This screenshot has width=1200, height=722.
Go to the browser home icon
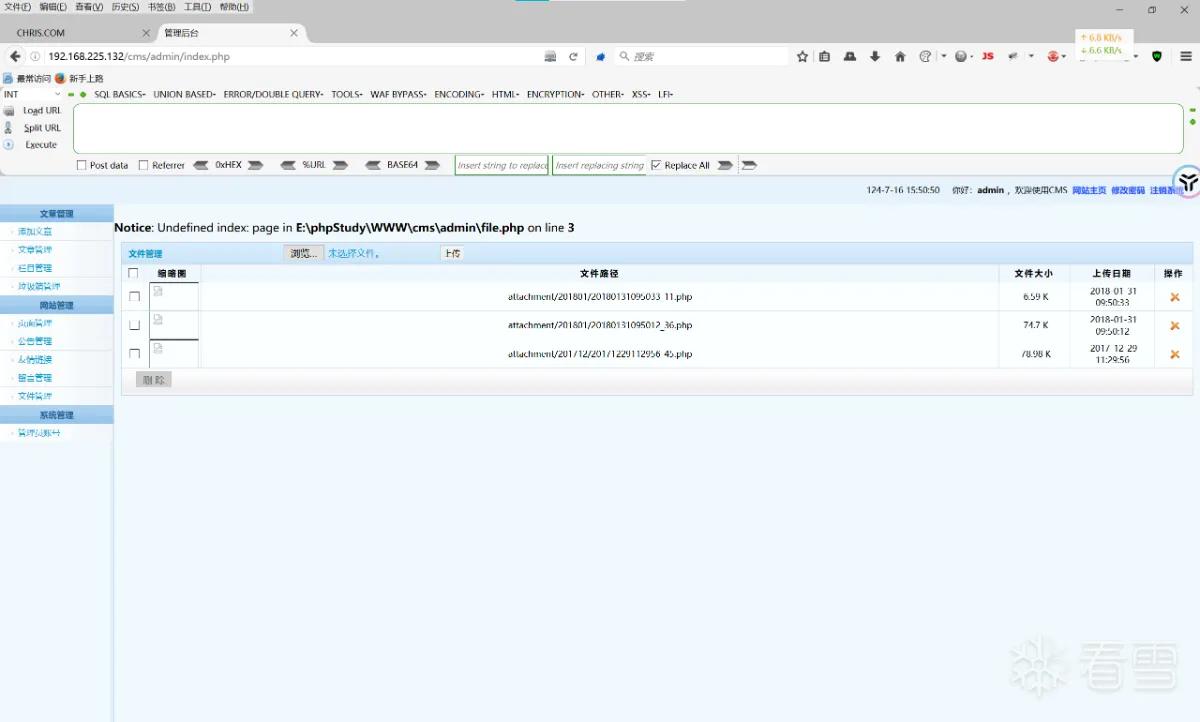click(900, 57)
